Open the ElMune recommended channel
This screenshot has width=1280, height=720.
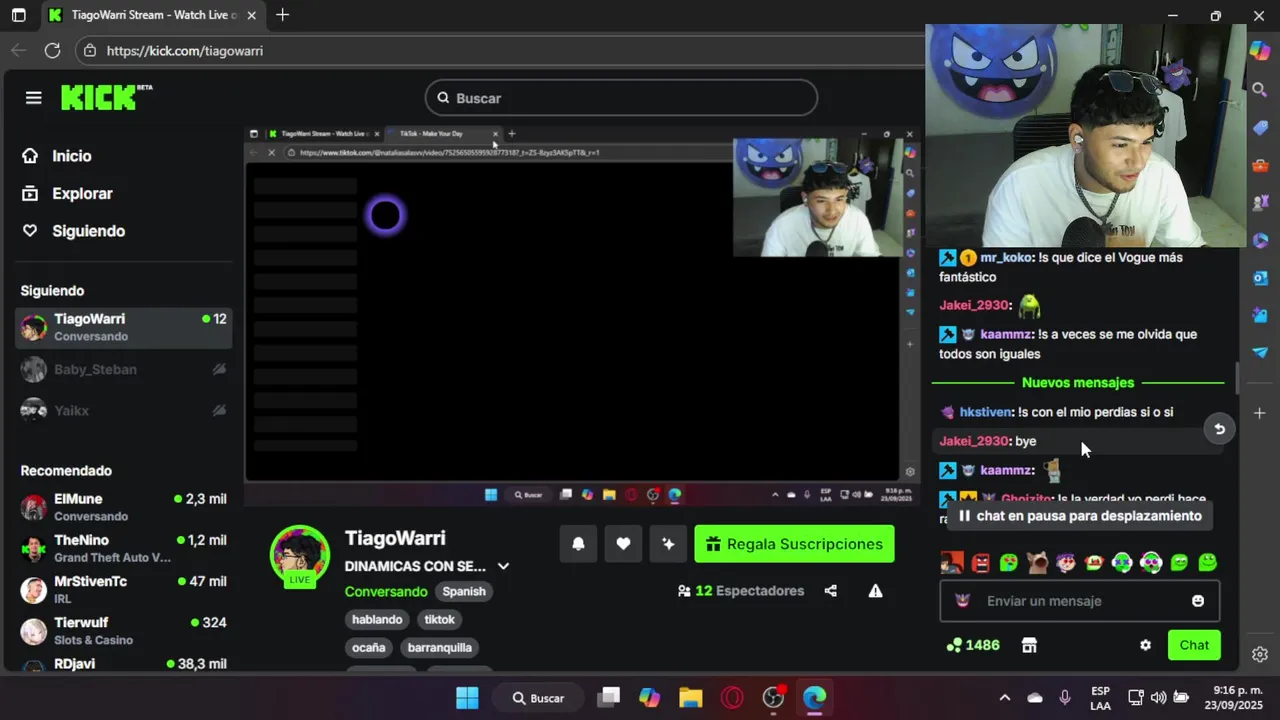coord(124,507)
